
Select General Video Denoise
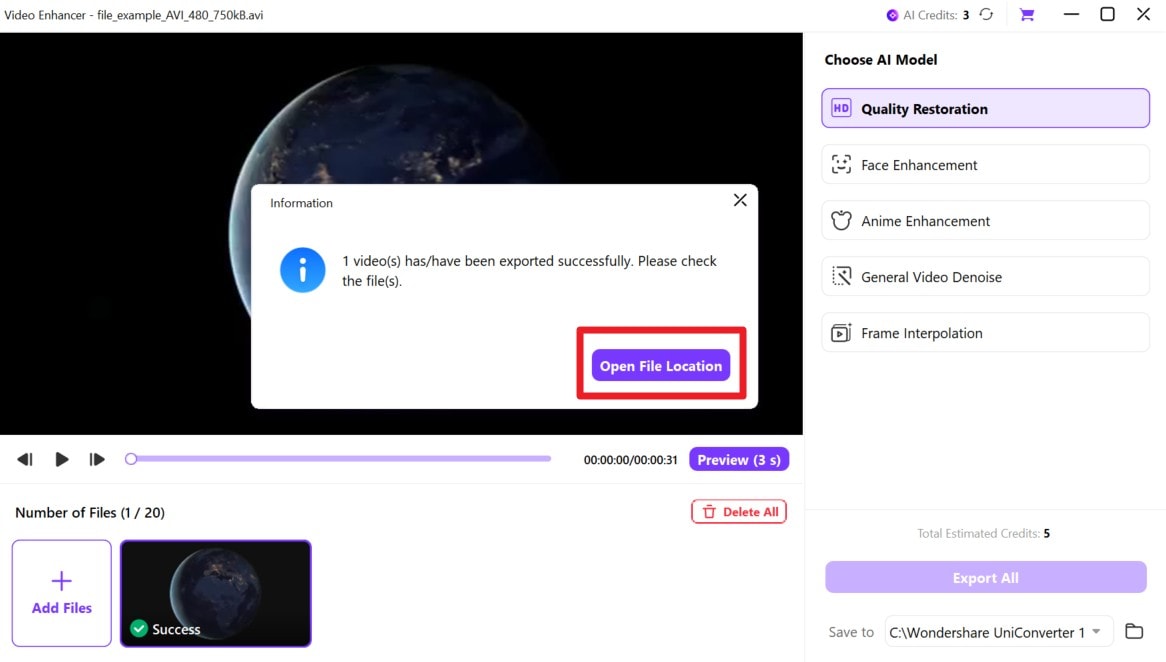pos(984,276)
